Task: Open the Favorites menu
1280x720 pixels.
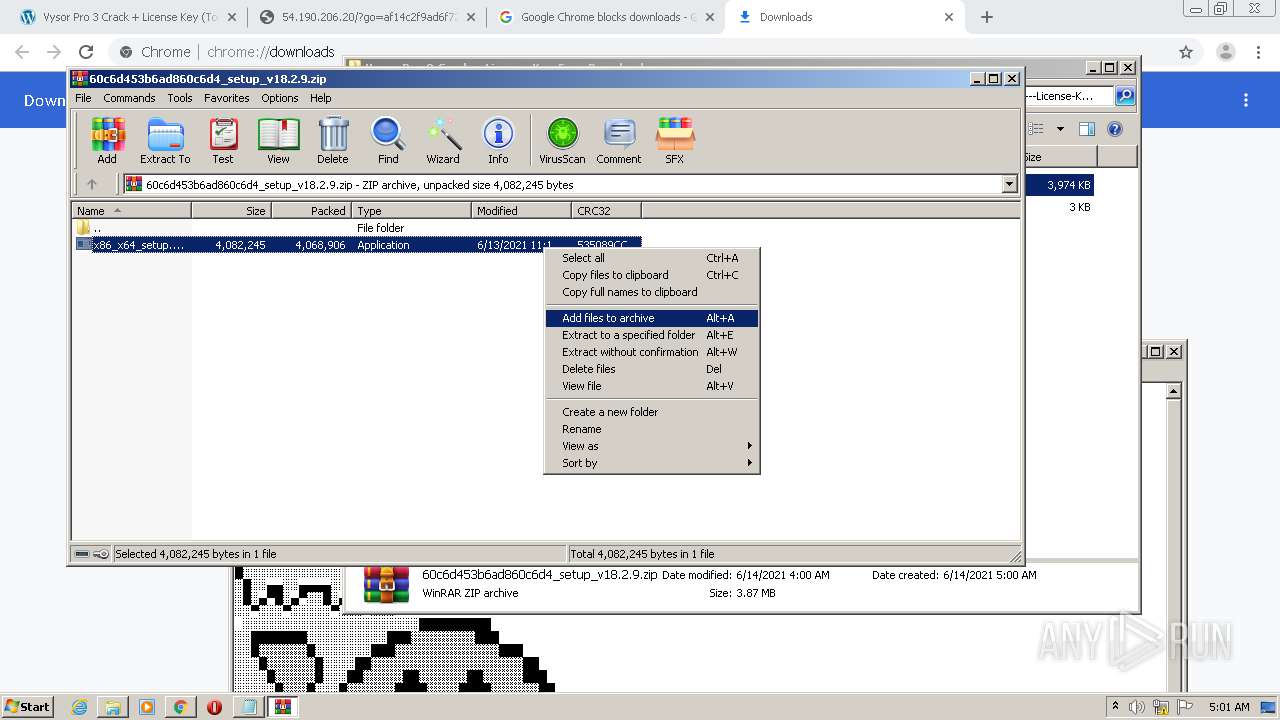Action: (x=227, y=98)
